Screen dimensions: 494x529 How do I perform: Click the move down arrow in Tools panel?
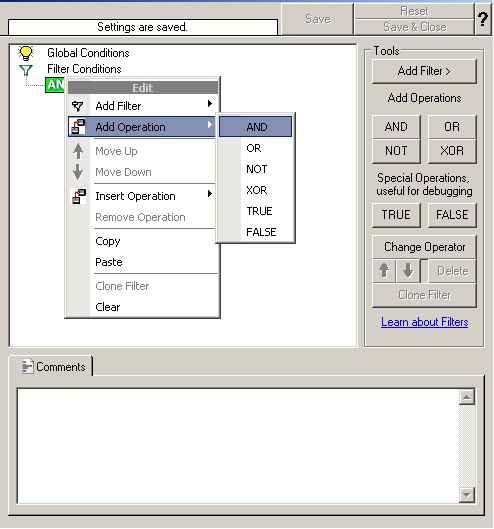(x=408, y=271)
